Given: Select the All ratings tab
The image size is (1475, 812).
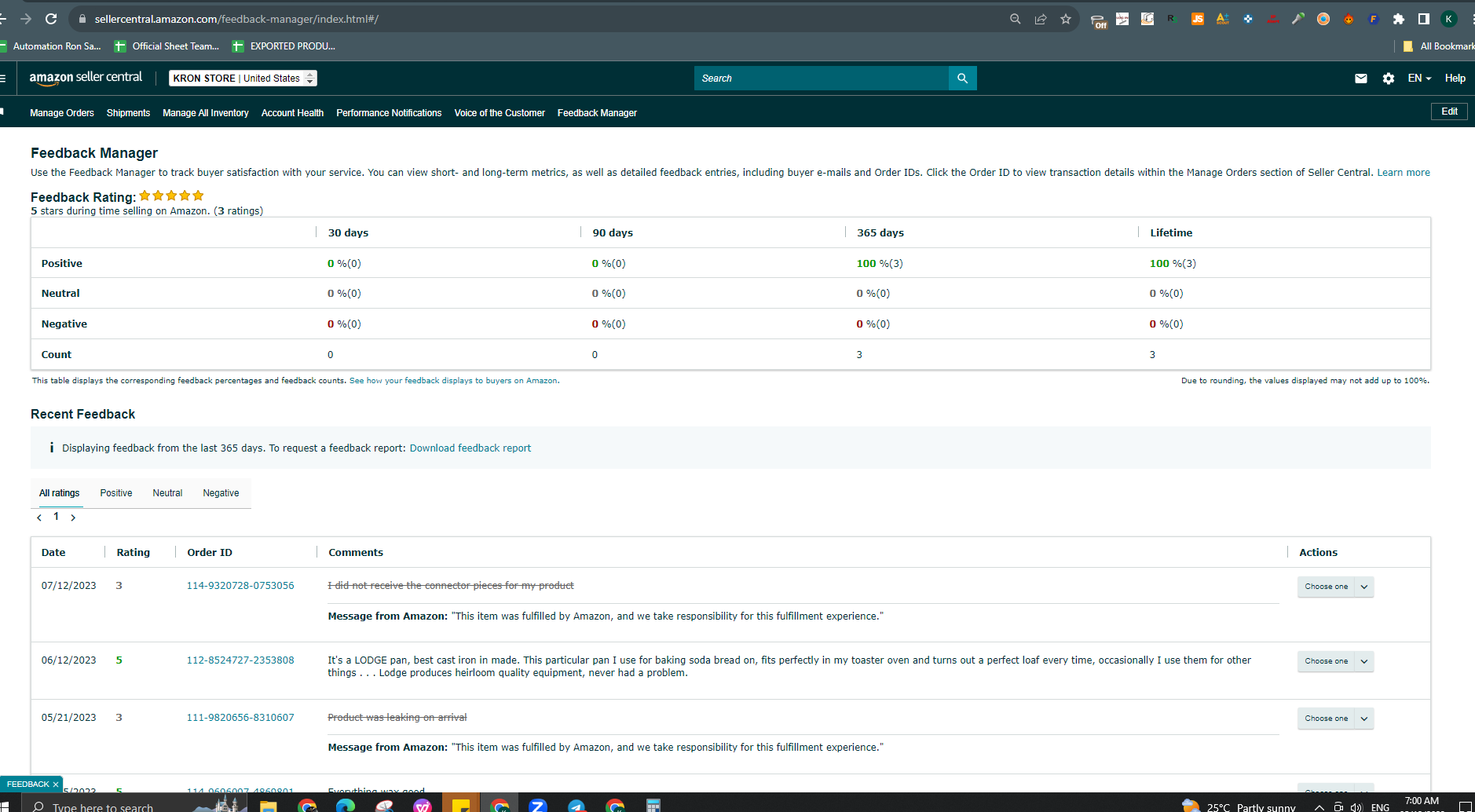Looking at the screenshot, I should click(60, 493).
